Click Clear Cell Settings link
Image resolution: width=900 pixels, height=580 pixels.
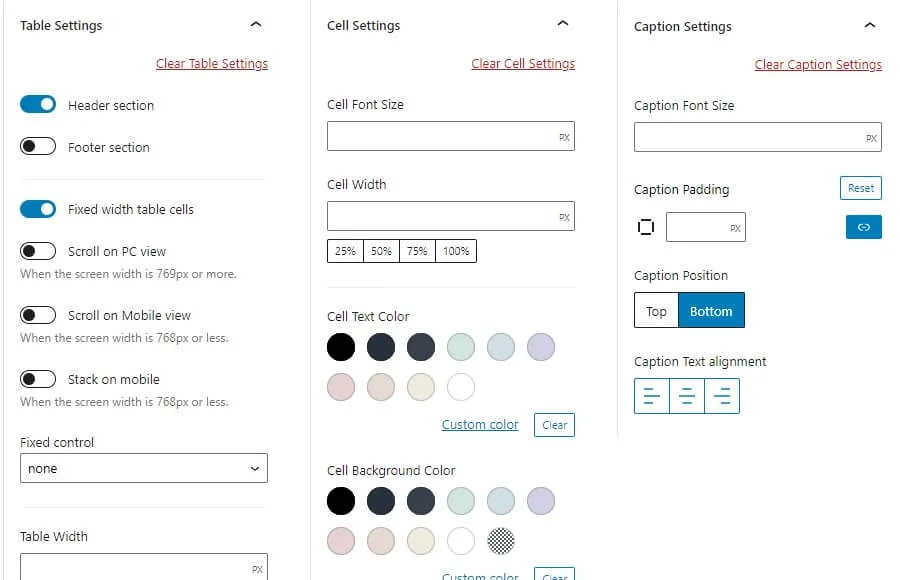pos(523,64)
